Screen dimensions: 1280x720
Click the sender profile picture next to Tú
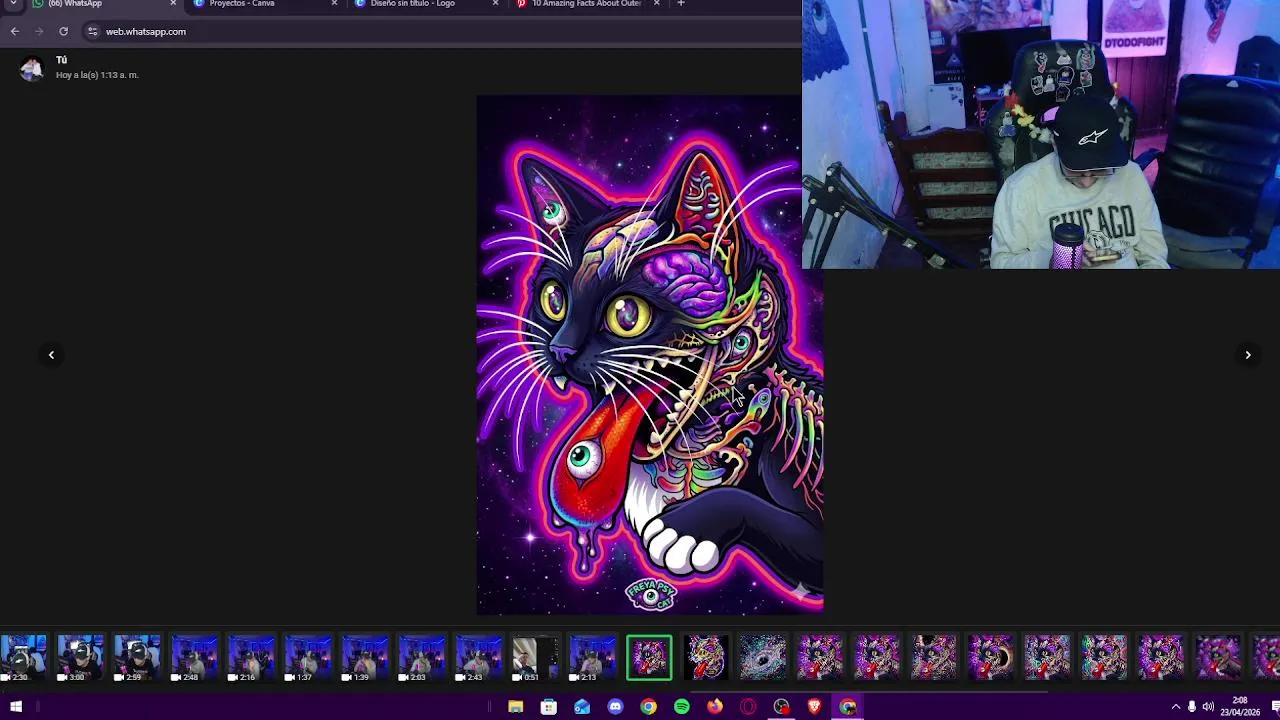(x=31, y=68)
